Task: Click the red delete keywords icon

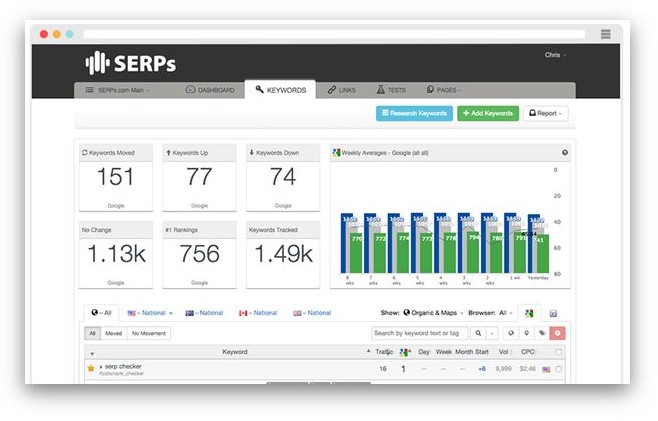Action: (557, 333)
